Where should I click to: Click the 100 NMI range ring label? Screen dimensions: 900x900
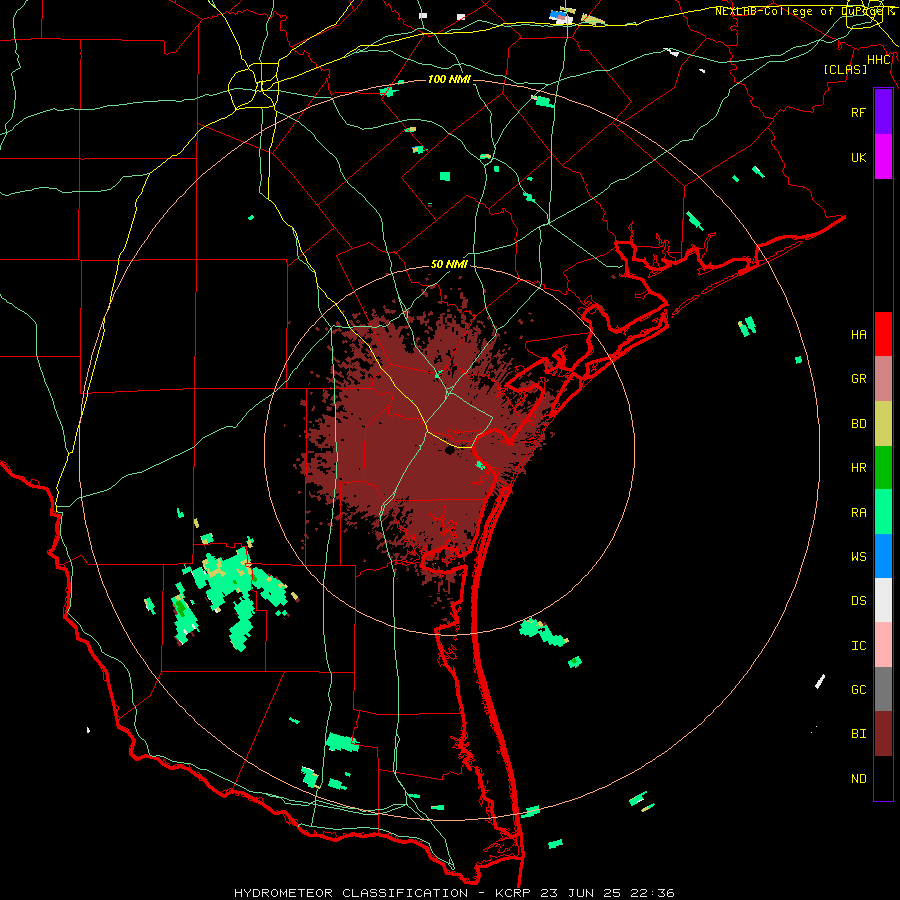point(449,79)
